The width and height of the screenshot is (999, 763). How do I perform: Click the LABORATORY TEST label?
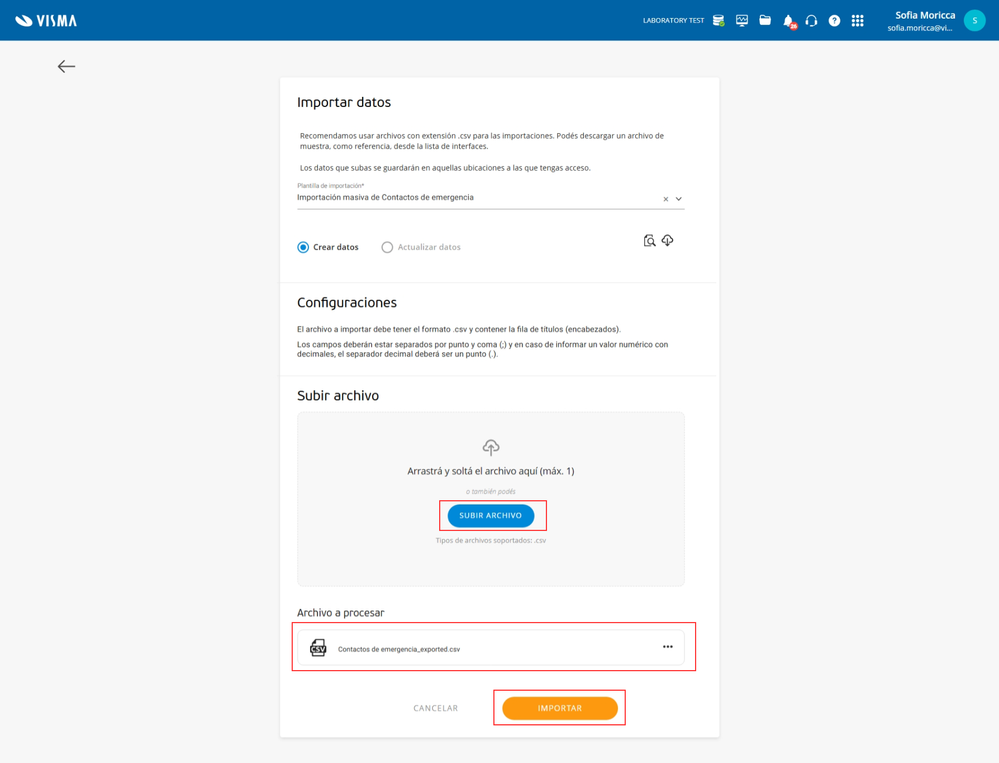[x=673, y=21]
